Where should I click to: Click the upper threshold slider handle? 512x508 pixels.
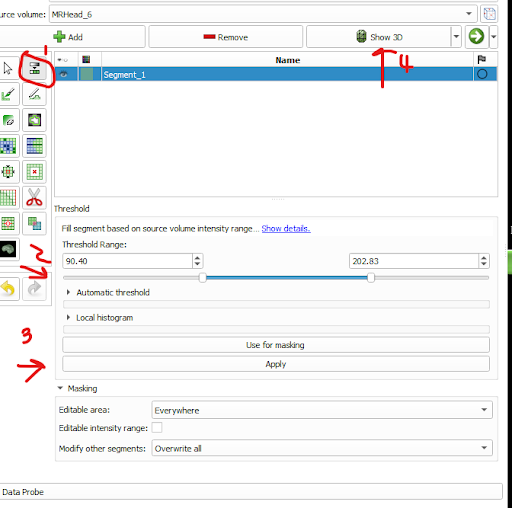(x=371, y=278)
